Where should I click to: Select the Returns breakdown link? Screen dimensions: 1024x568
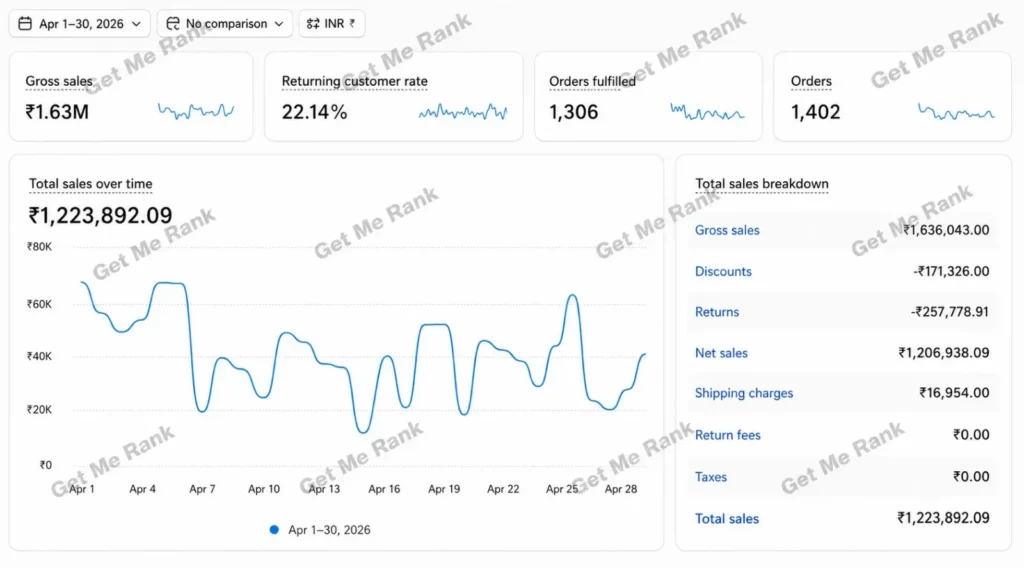[x=716, y=312]
